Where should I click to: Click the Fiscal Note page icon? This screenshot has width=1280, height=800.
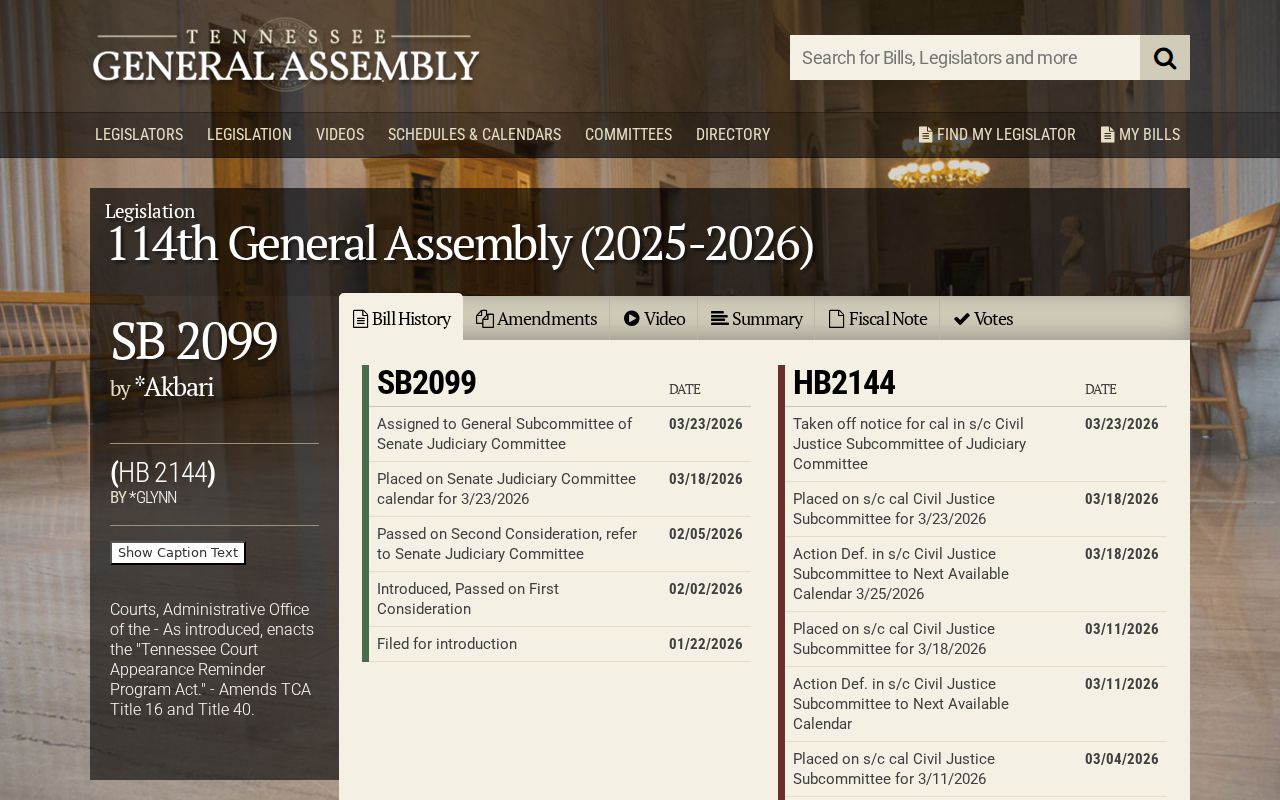[x=837, y=319]
